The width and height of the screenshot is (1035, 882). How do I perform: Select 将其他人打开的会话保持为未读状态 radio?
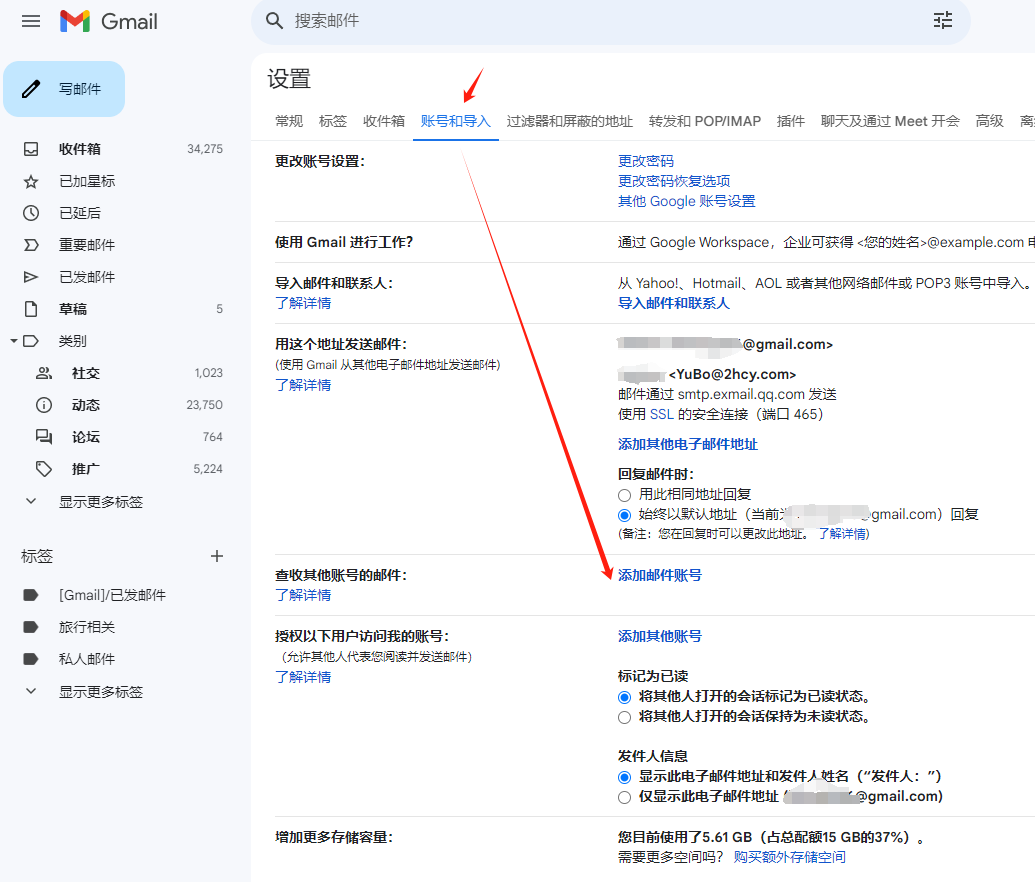pyautogui.click(x=624, y=718)
